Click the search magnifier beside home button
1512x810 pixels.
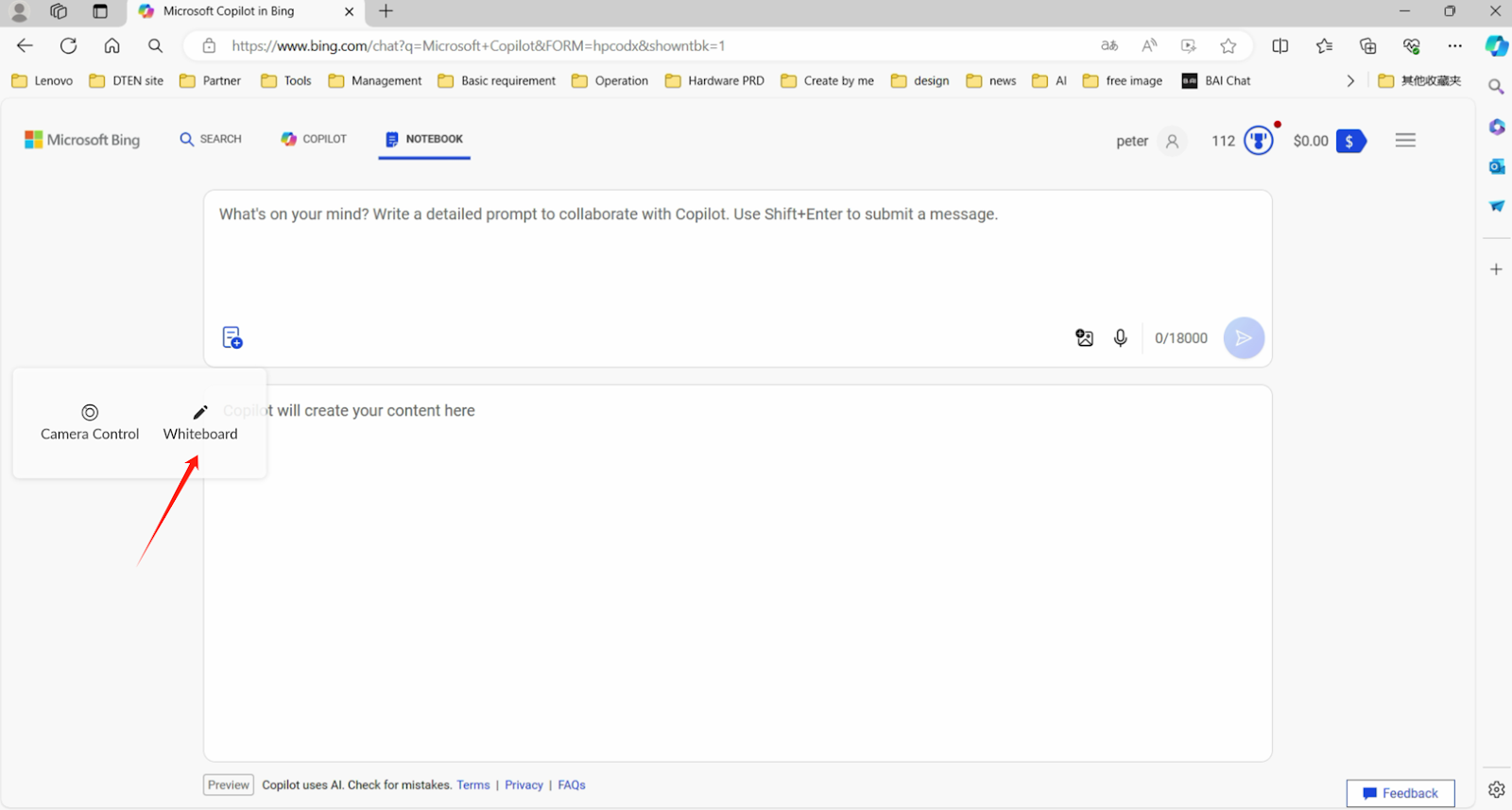coord(155,45)
